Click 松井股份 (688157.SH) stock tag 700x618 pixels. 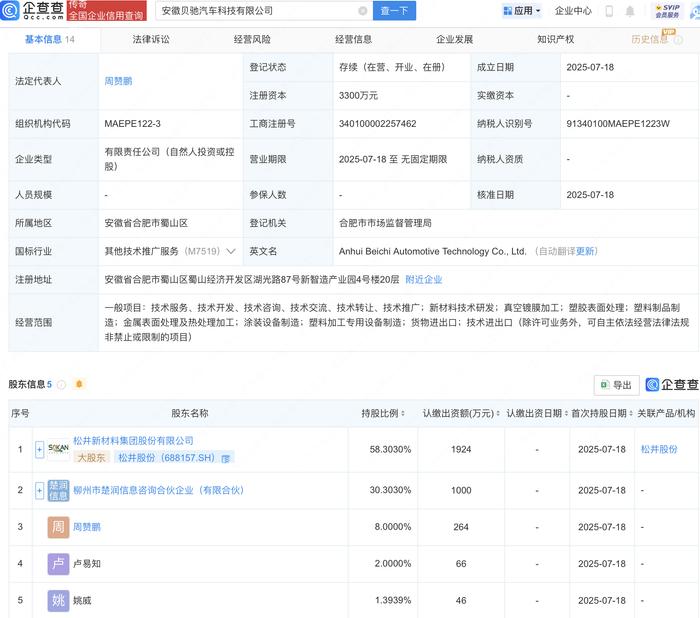(x=175, y=458)
